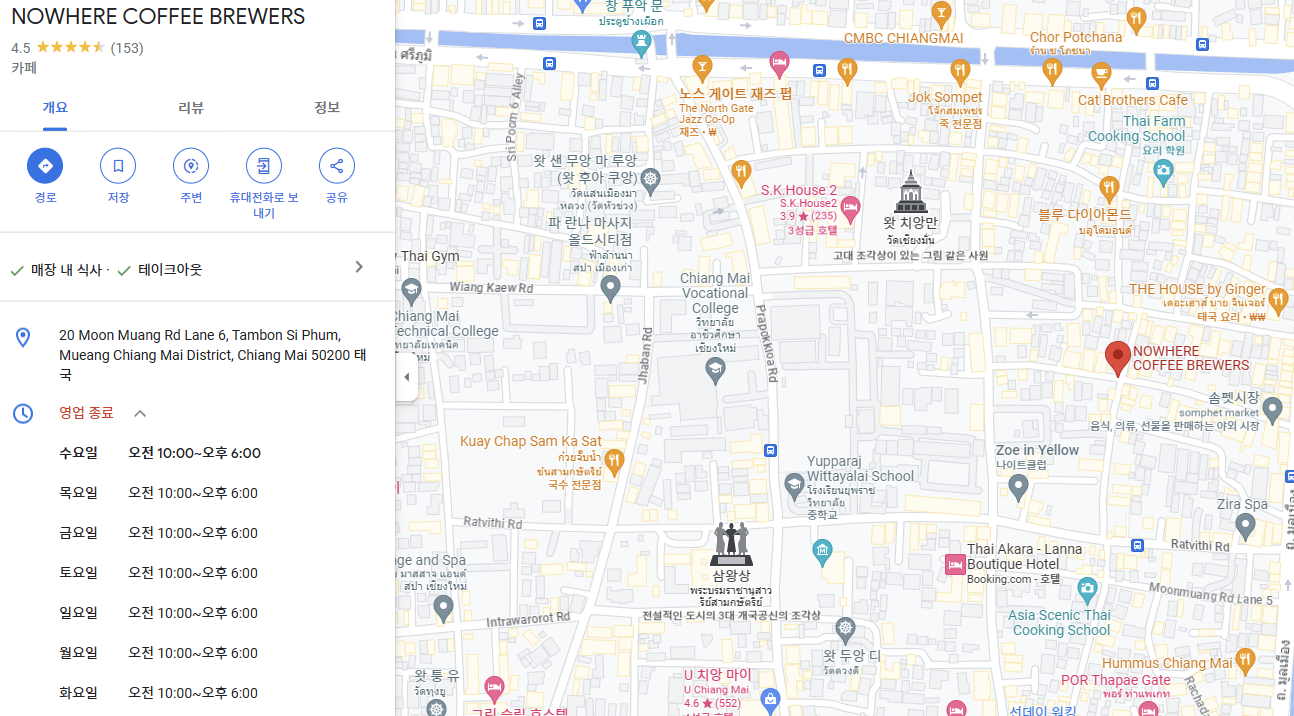The image size is (1294, 716).
Task: Click the Jok Sompet restaurant marker
Action: pyautogui.click(x=961, y=70)
